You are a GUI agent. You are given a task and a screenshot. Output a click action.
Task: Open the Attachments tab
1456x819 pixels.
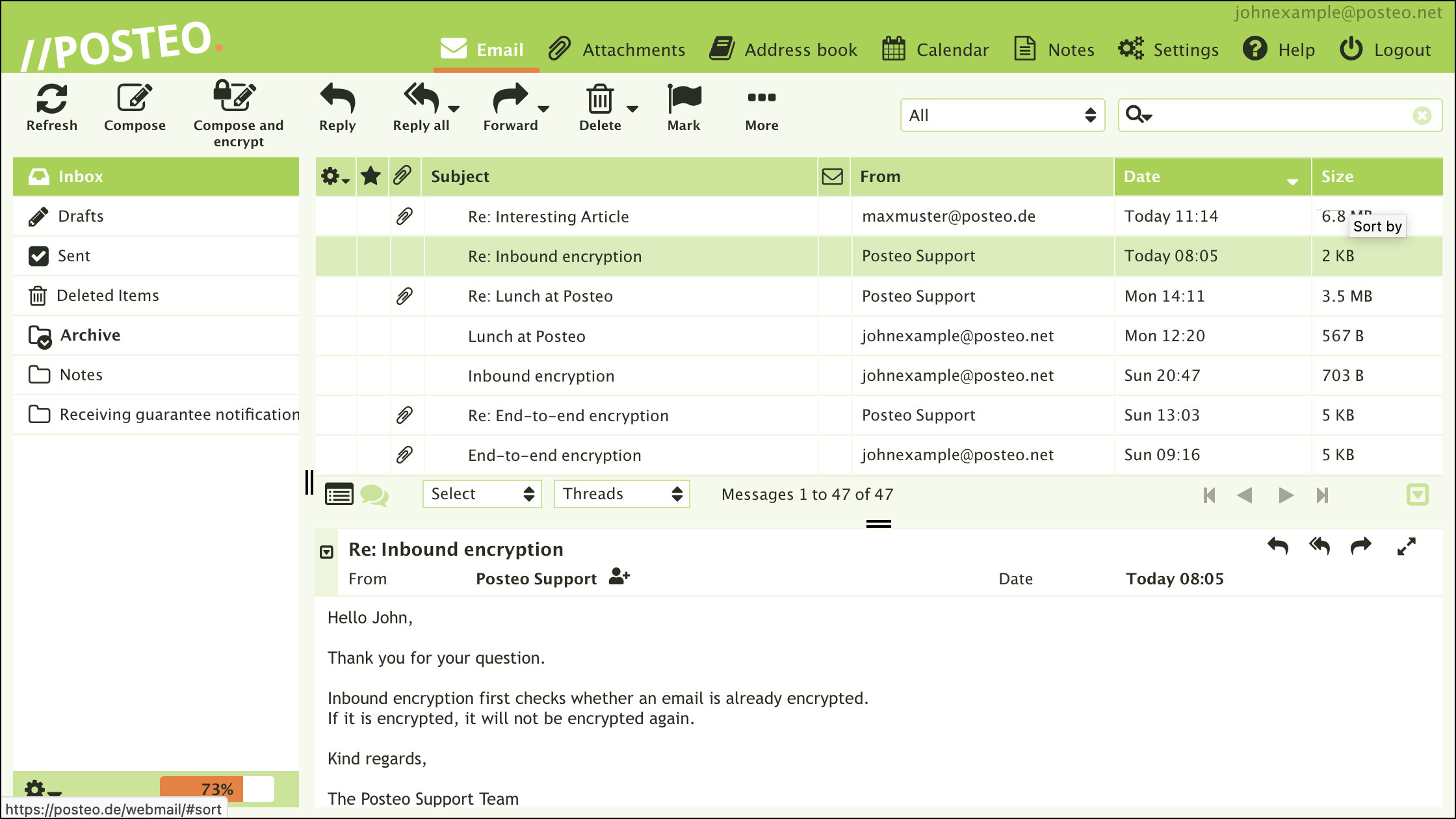point(616,49)
